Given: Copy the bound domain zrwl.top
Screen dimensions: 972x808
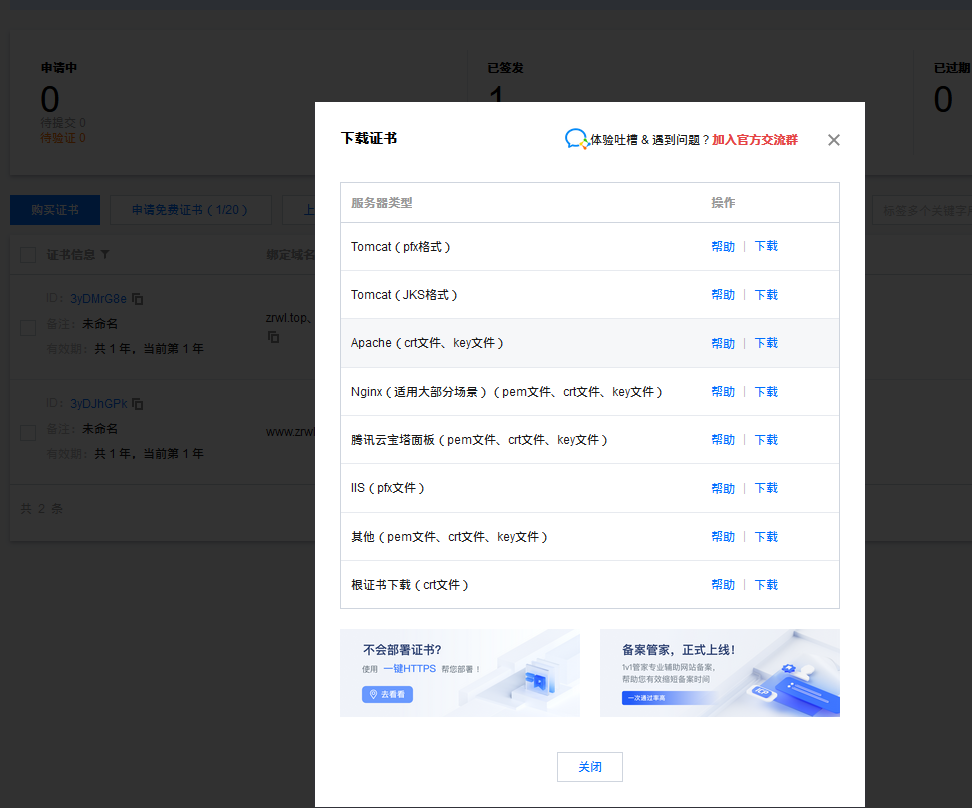Looking at the screenshot, I should coord(273,335).
